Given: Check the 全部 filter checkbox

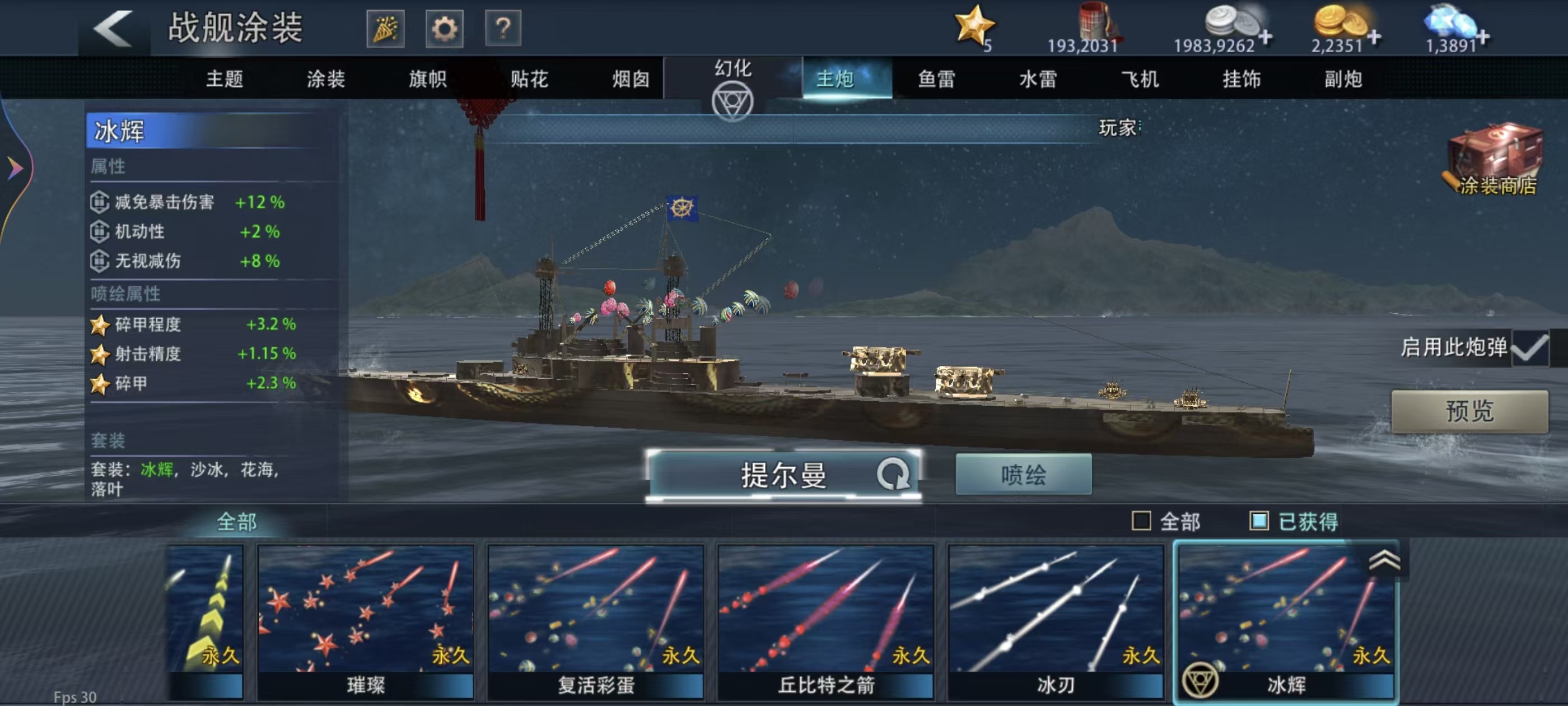Looking at the screenshot, I should [x=1141, y=522].
